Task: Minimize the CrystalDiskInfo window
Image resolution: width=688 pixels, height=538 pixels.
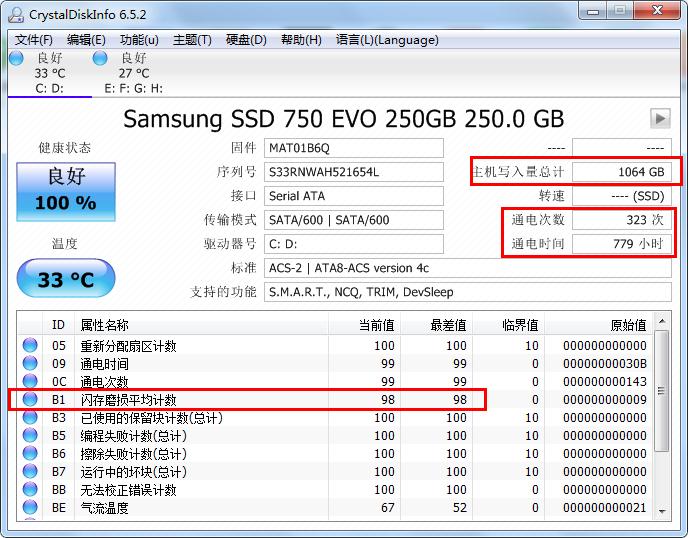Action: [593, 11]
